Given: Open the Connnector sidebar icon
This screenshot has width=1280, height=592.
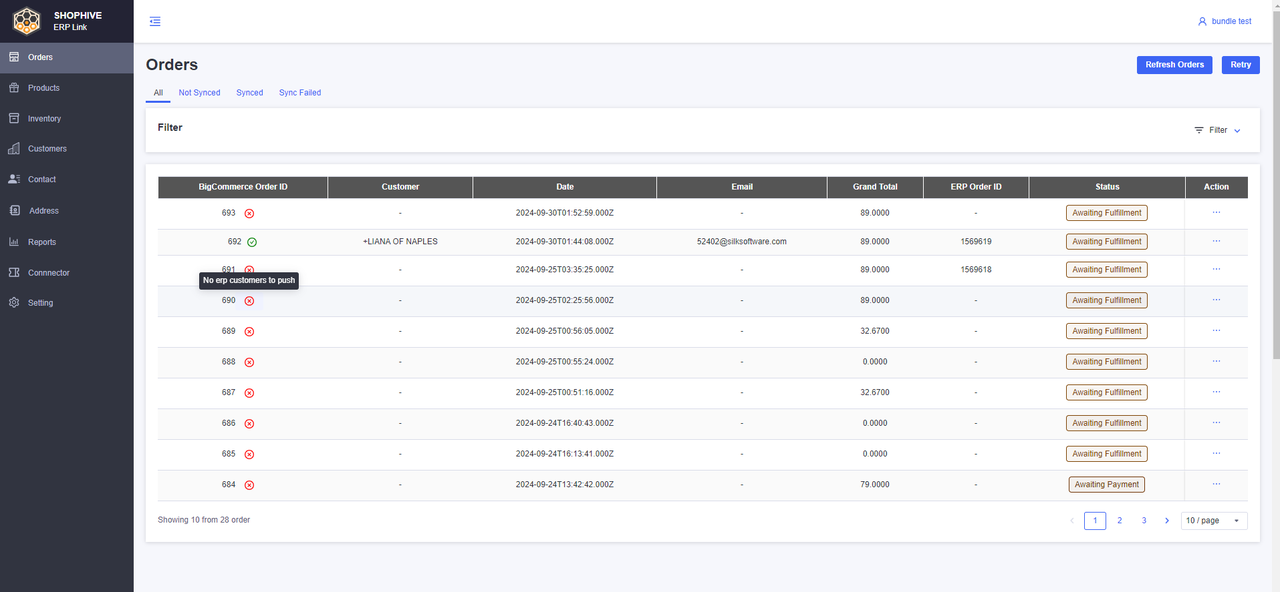Looking at the screenshot, I should point(14,272).
